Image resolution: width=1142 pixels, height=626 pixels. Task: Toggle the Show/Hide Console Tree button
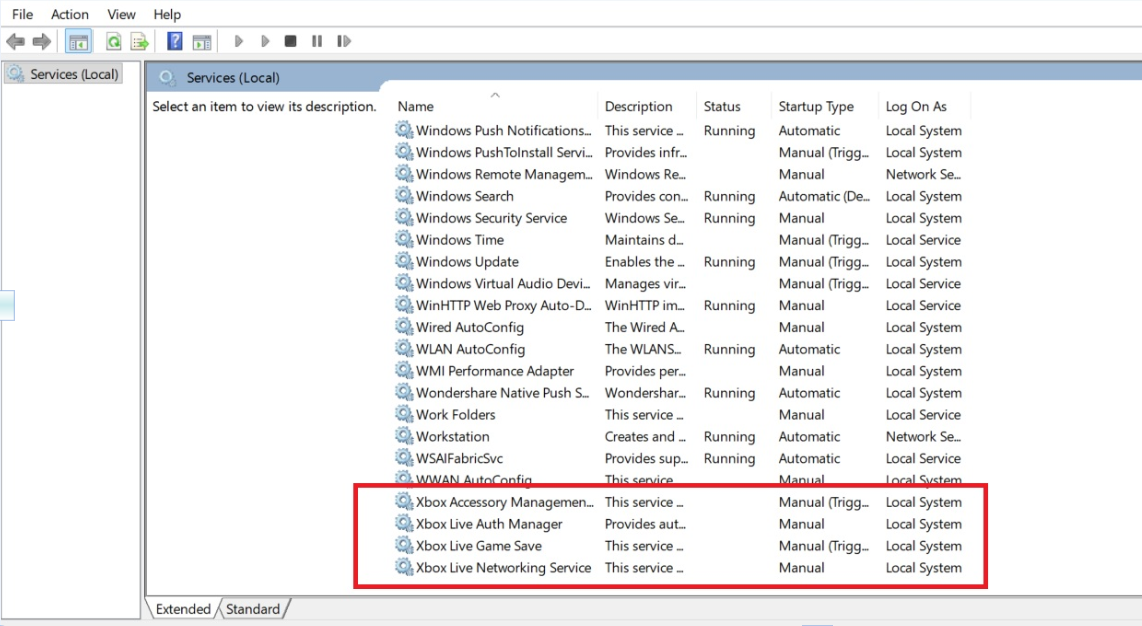(78, 42)
